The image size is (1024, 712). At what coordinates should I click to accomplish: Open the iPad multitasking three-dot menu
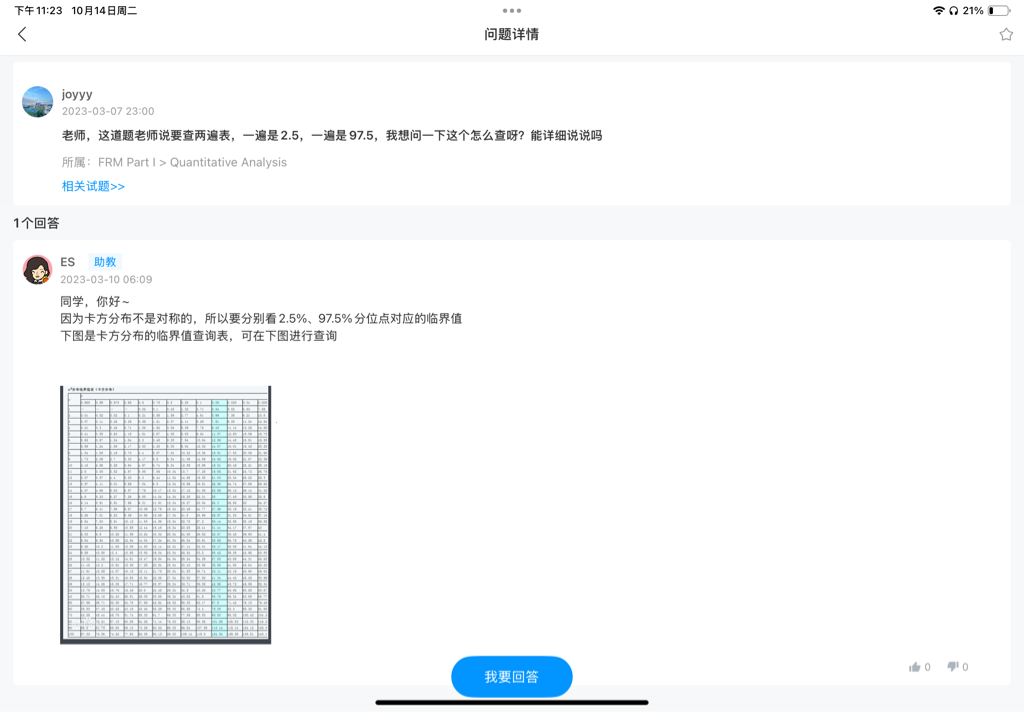pyautogui.click(x=512, y=11)
